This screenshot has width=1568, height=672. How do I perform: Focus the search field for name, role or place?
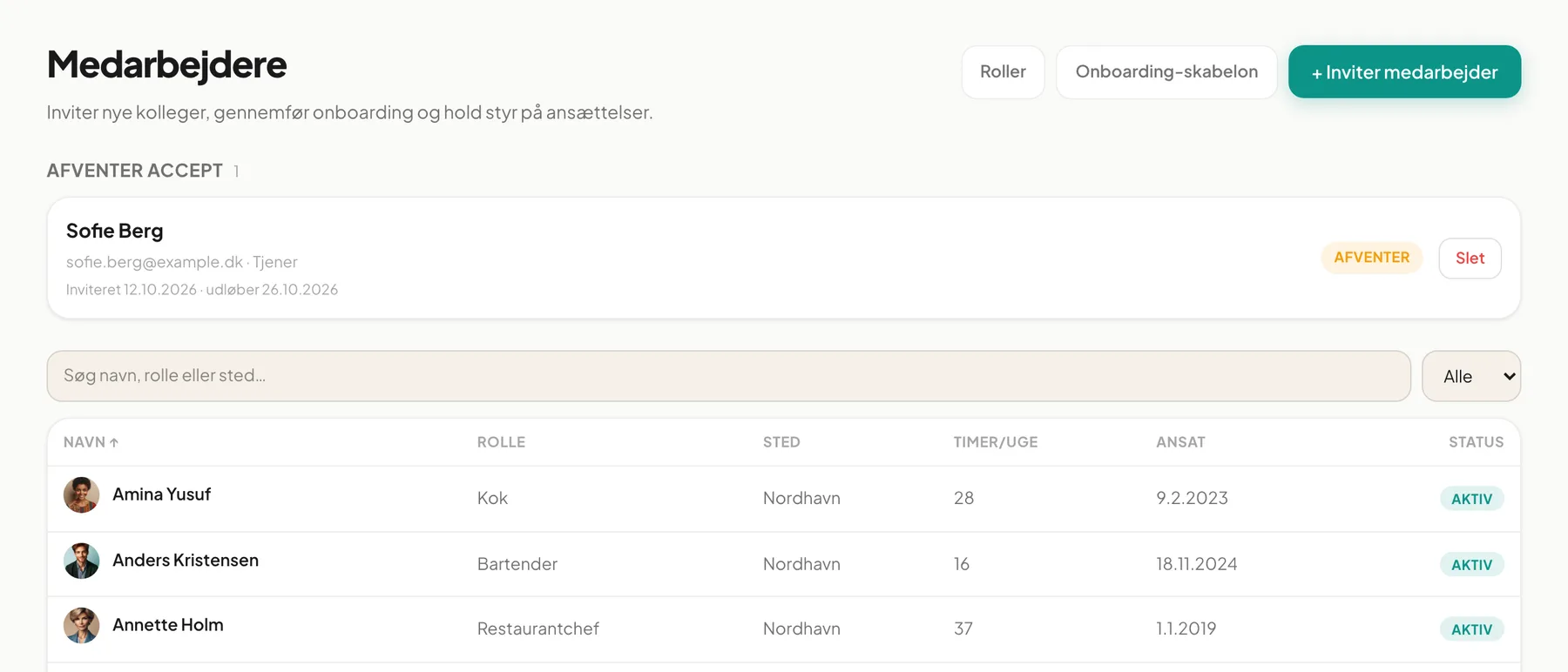[728, 376]
